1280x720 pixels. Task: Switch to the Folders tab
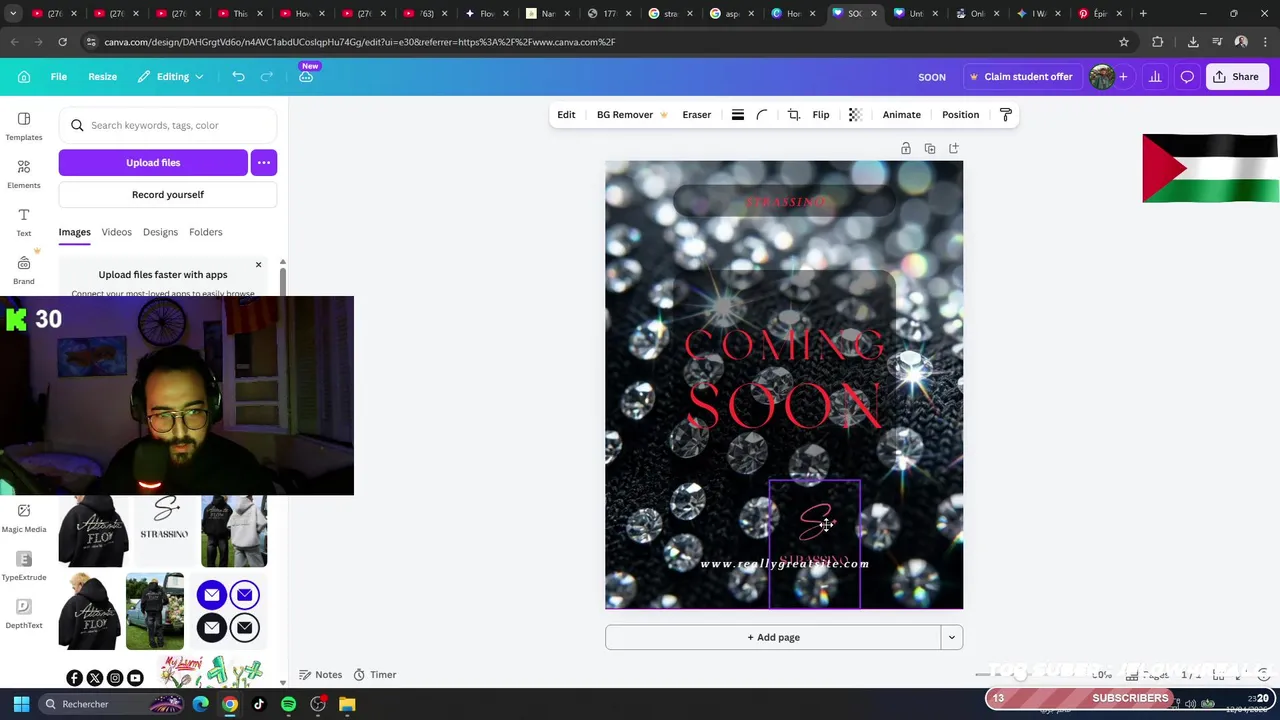[x=206, y=232]
